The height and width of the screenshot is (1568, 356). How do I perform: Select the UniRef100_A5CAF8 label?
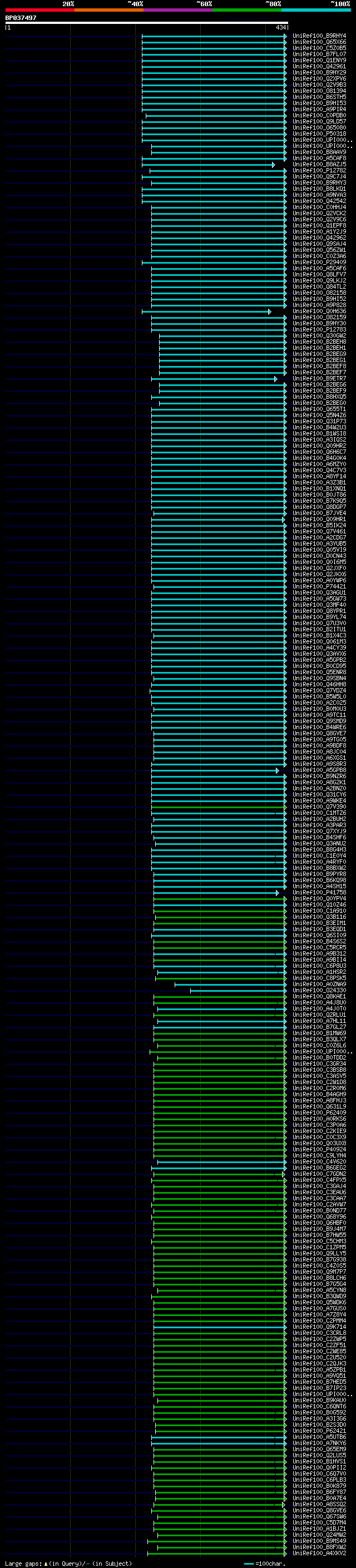tap(319, 159)
